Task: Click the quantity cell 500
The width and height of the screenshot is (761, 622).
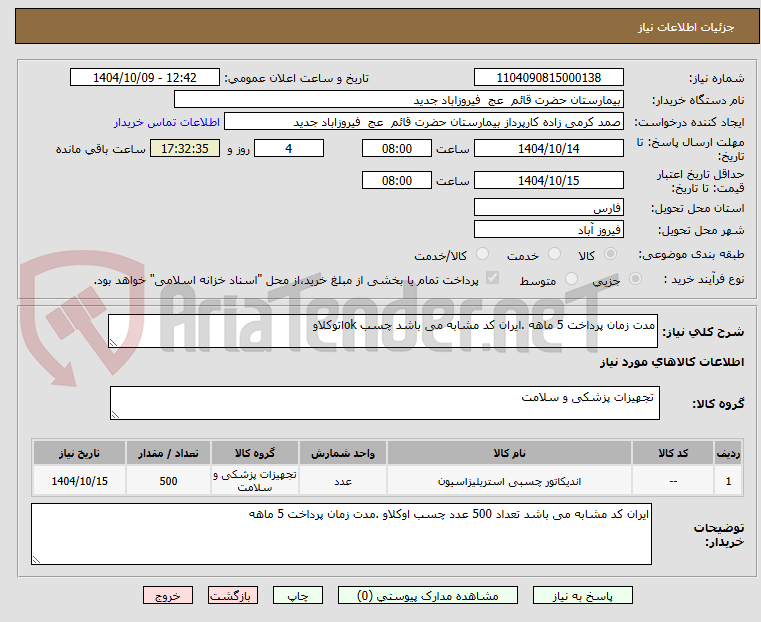Action: click(168, 481)
